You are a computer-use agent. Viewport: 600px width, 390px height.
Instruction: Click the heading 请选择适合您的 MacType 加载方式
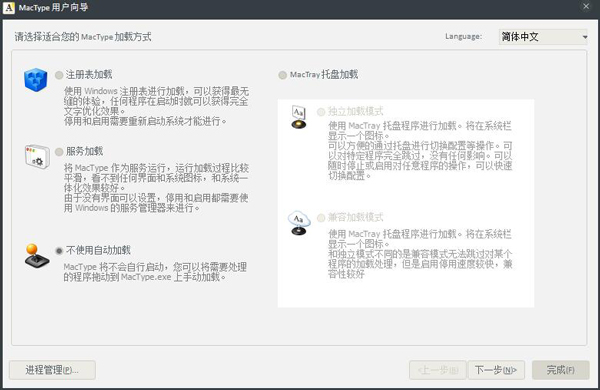83,37
